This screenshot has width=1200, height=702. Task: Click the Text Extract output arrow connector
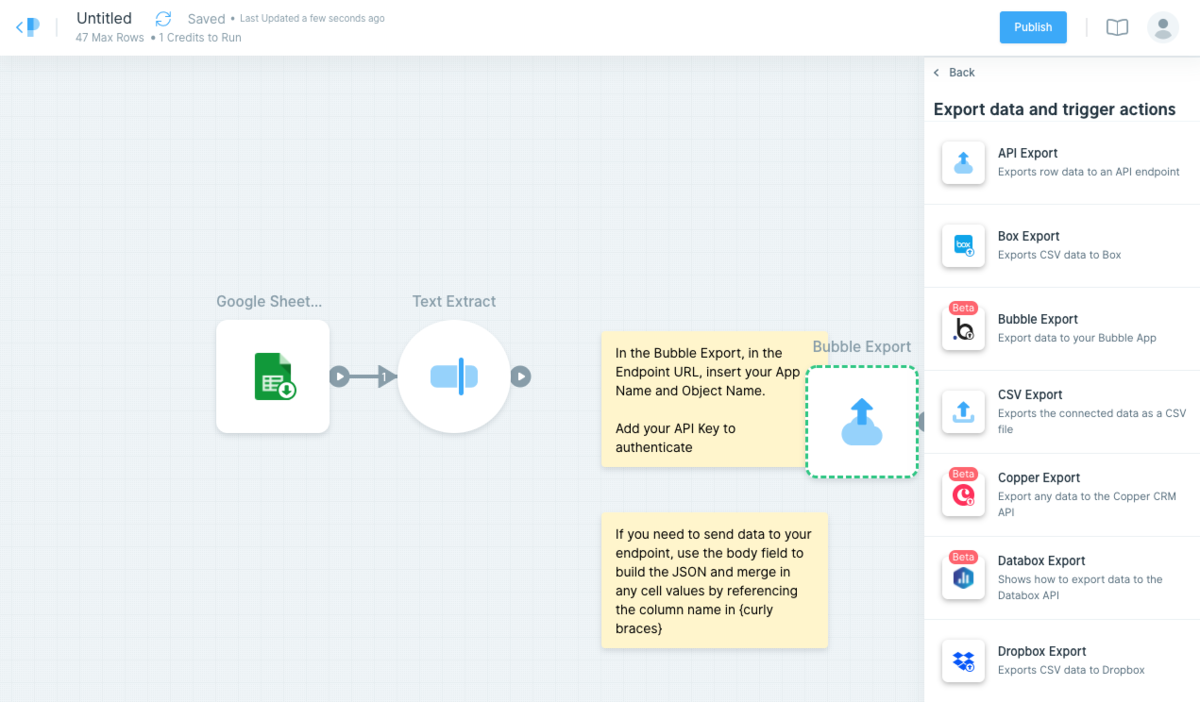click(x=521, y=377)
